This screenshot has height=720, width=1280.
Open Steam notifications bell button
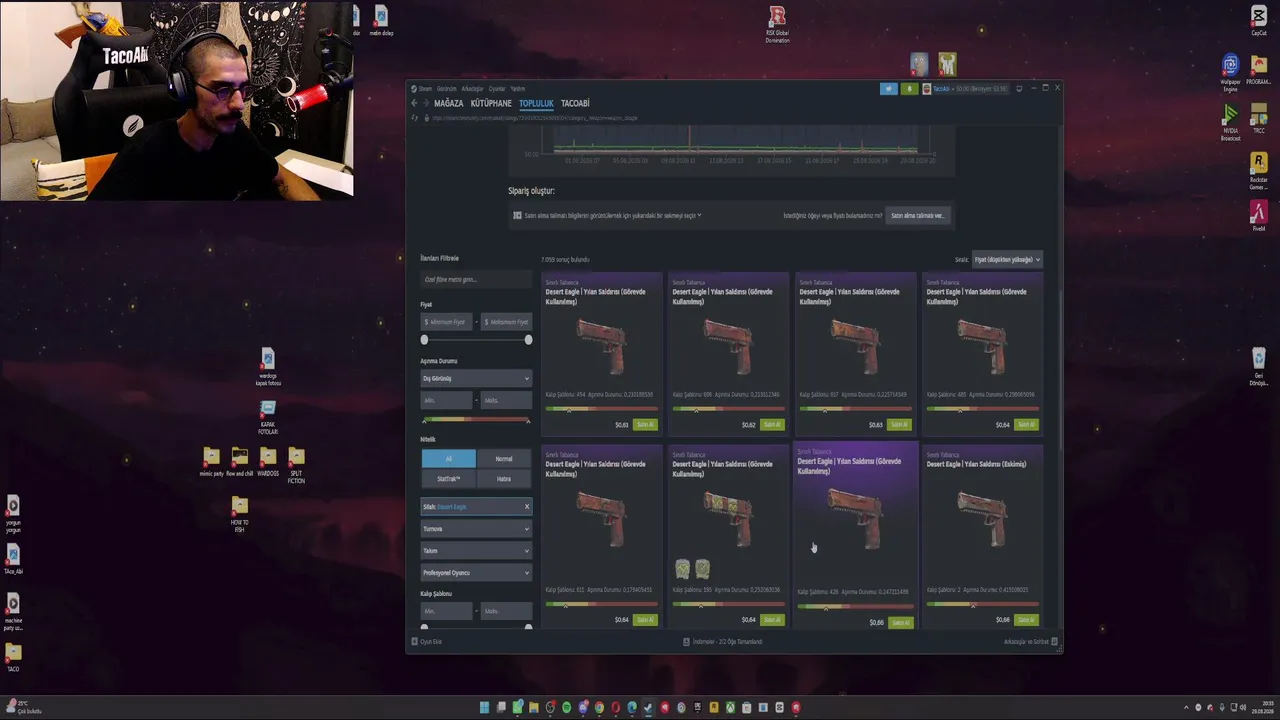(x=909, y=89)
